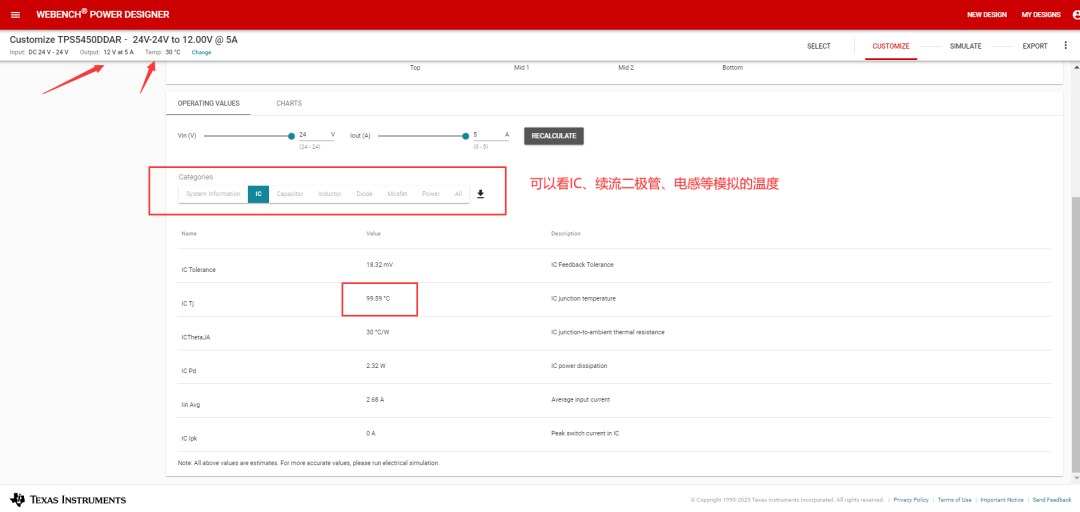Select the Power category filter
The width and height of the screenshot is (1080, 512).
click(431, 194)
